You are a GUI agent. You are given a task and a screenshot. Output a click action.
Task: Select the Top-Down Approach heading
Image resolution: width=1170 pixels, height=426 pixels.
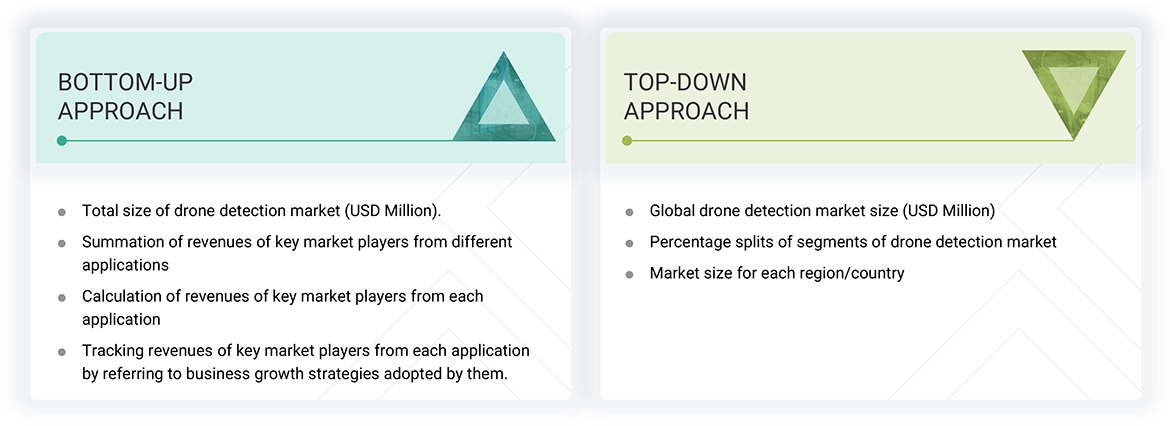point(686,96)
